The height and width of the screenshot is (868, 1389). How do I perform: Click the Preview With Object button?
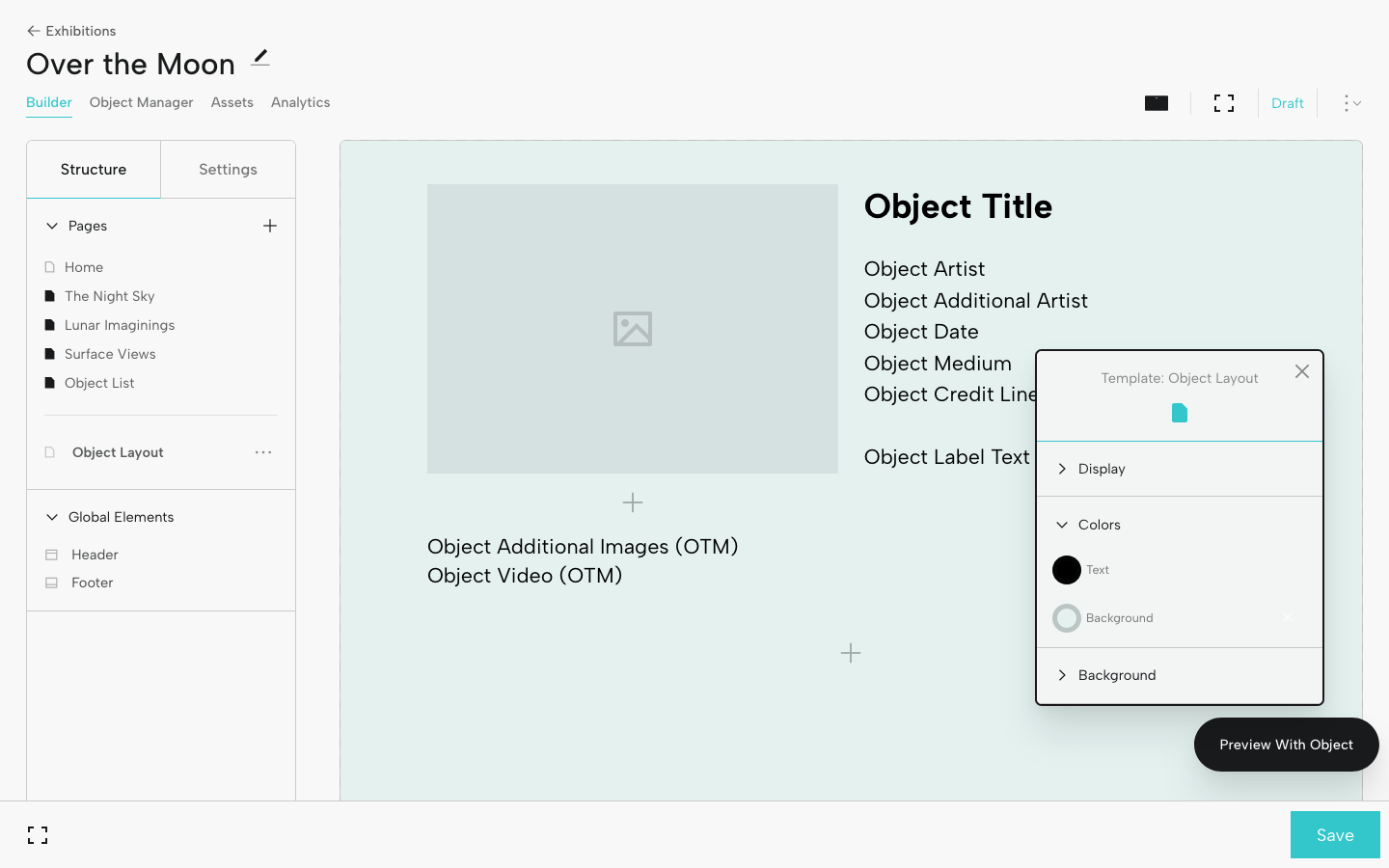[x=1286, y=745]
